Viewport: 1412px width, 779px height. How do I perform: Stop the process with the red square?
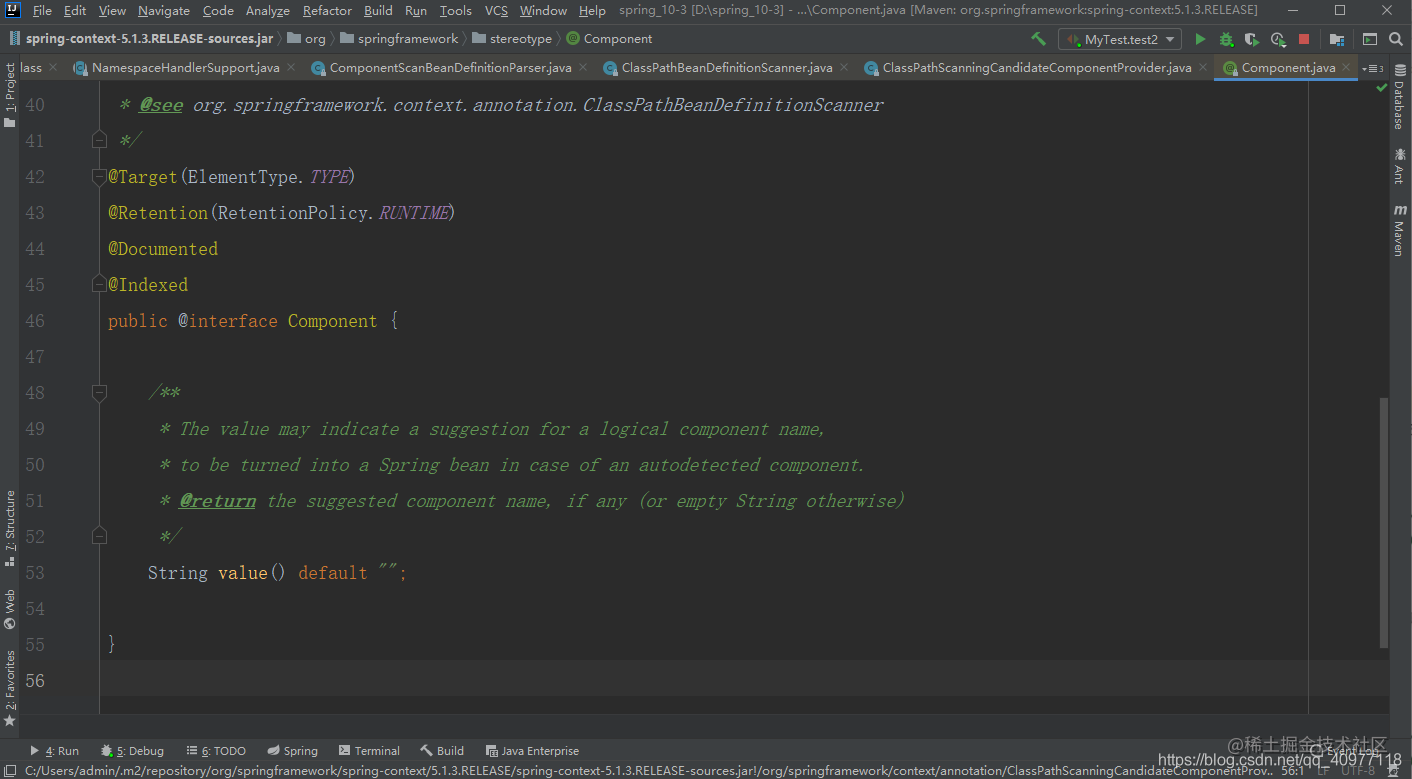(1304, 39)
